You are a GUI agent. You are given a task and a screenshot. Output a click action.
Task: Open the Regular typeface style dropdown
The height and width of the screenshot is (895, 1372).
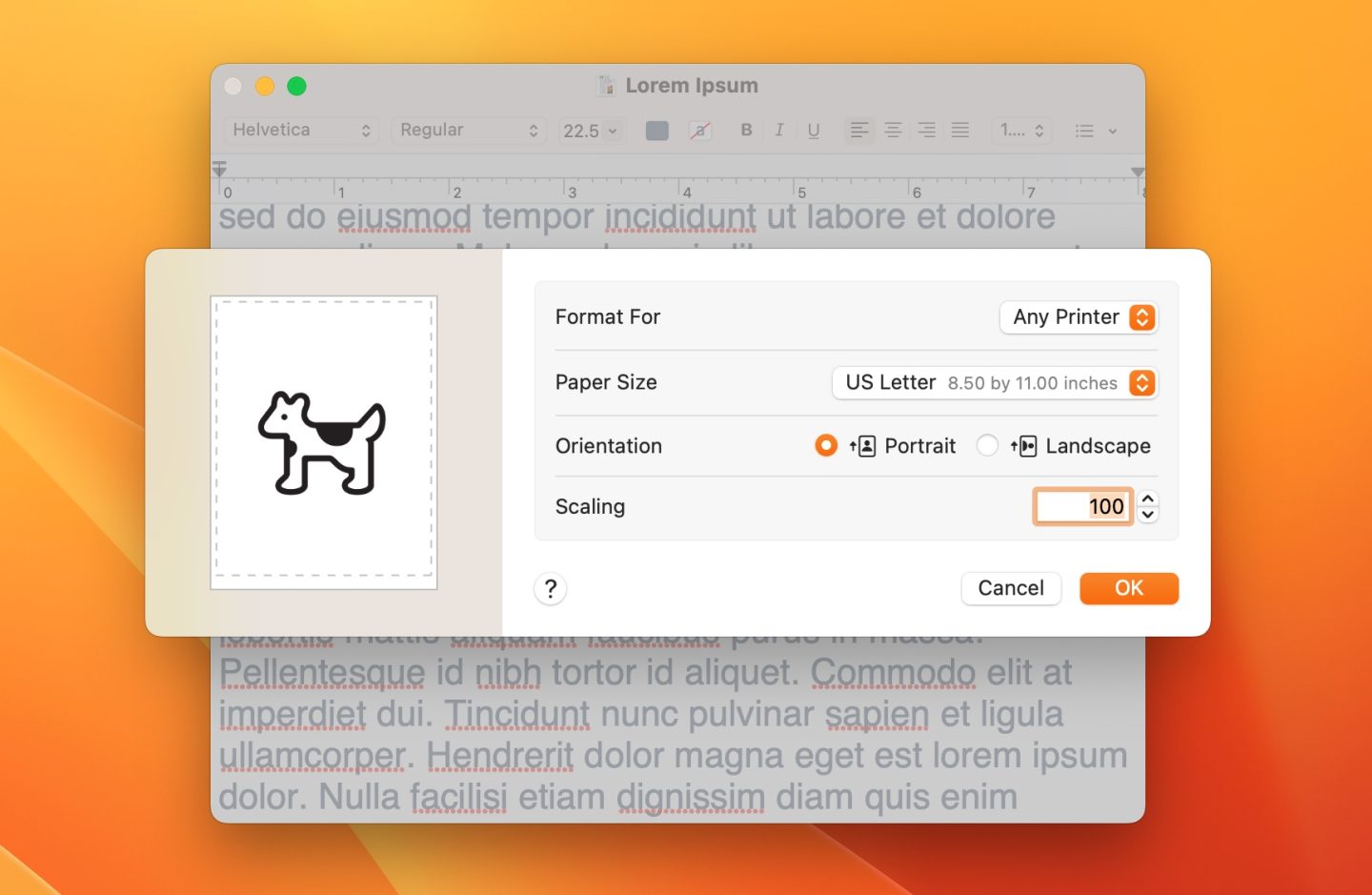click(469, 131)
